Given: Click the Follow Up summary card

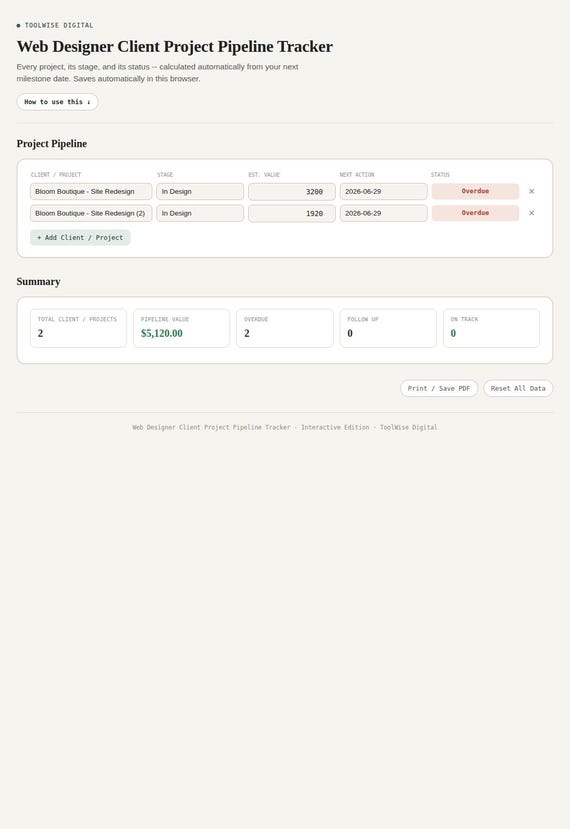Looking at the screenshot, I should tap(388, 328).
